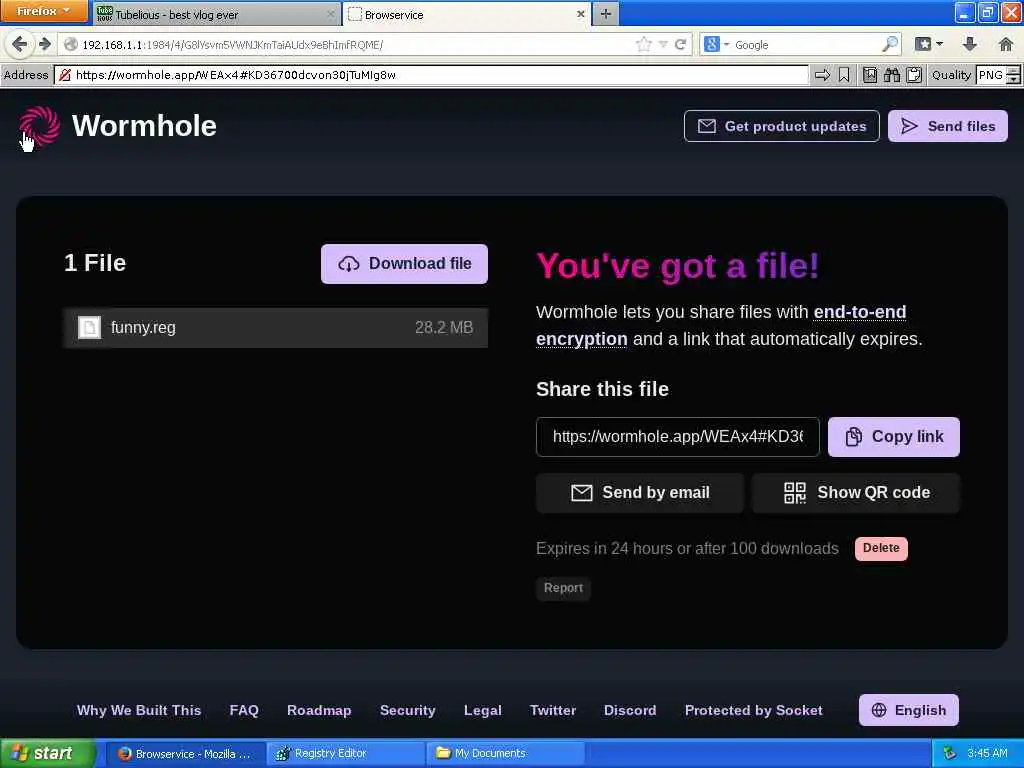The width and height of the screenshot is (1024, 768).
Task: Open Firefox bookmarks menu button
Action: click(x=929, y=44)
